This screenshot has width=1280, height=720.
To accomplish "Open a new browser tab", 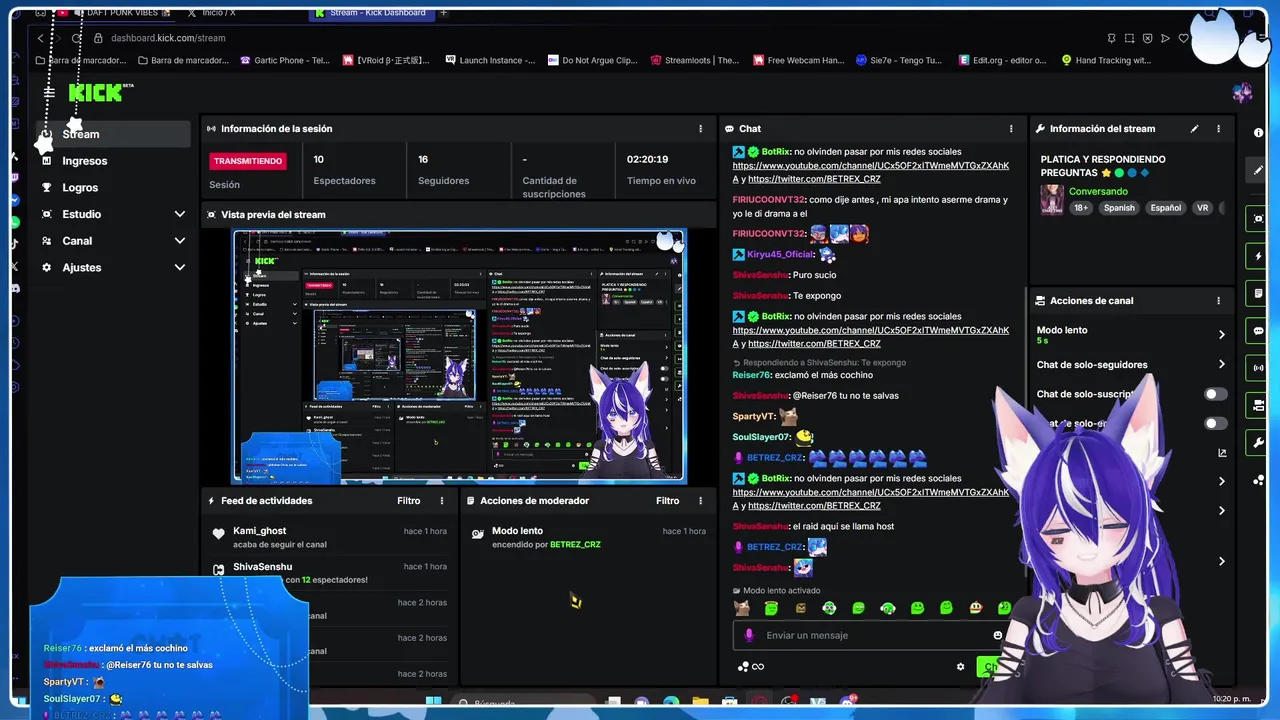I will pos(444,13).
